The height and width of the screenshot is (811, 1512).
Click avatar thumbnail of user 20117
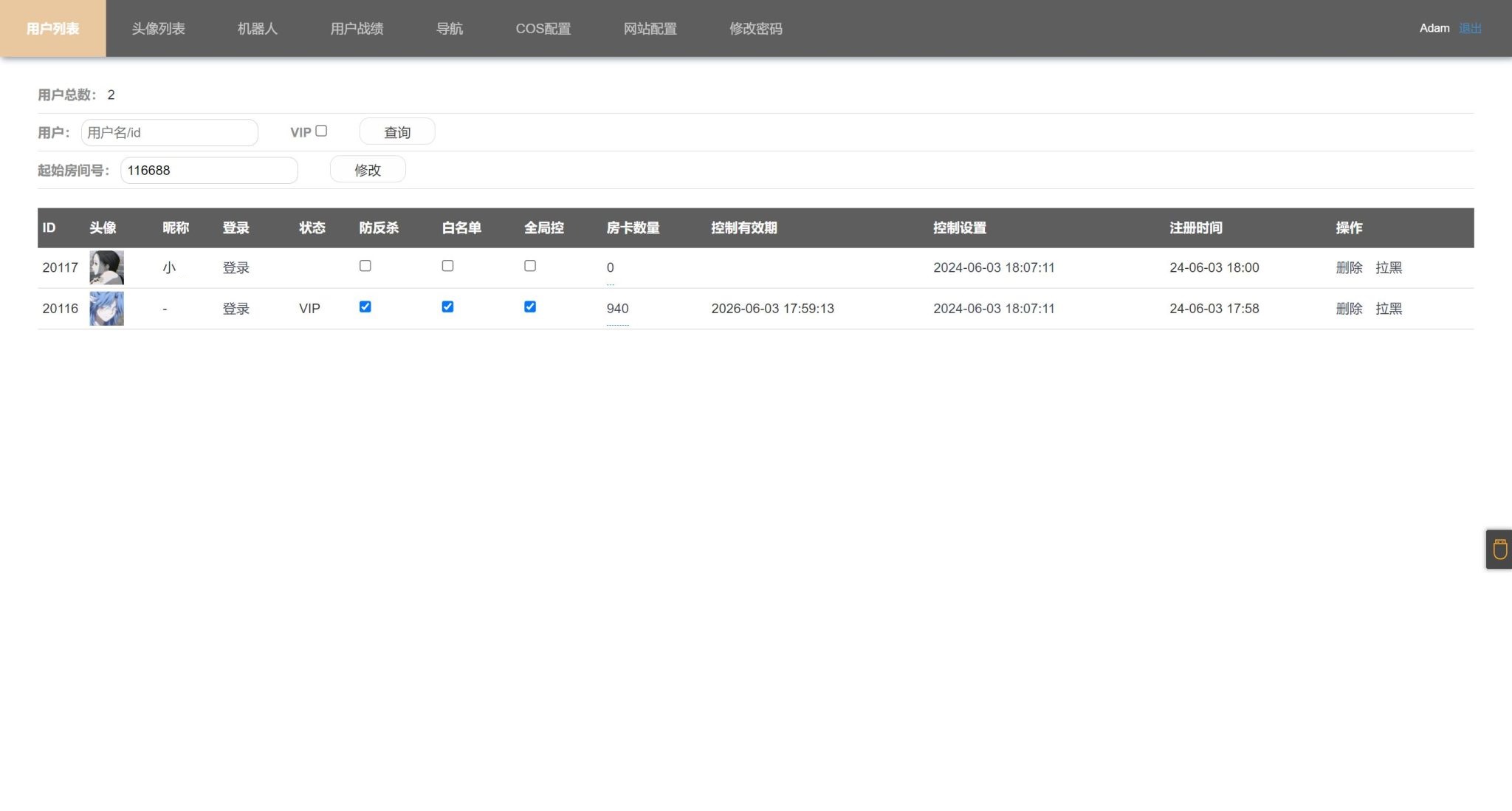tap(106, 267)
